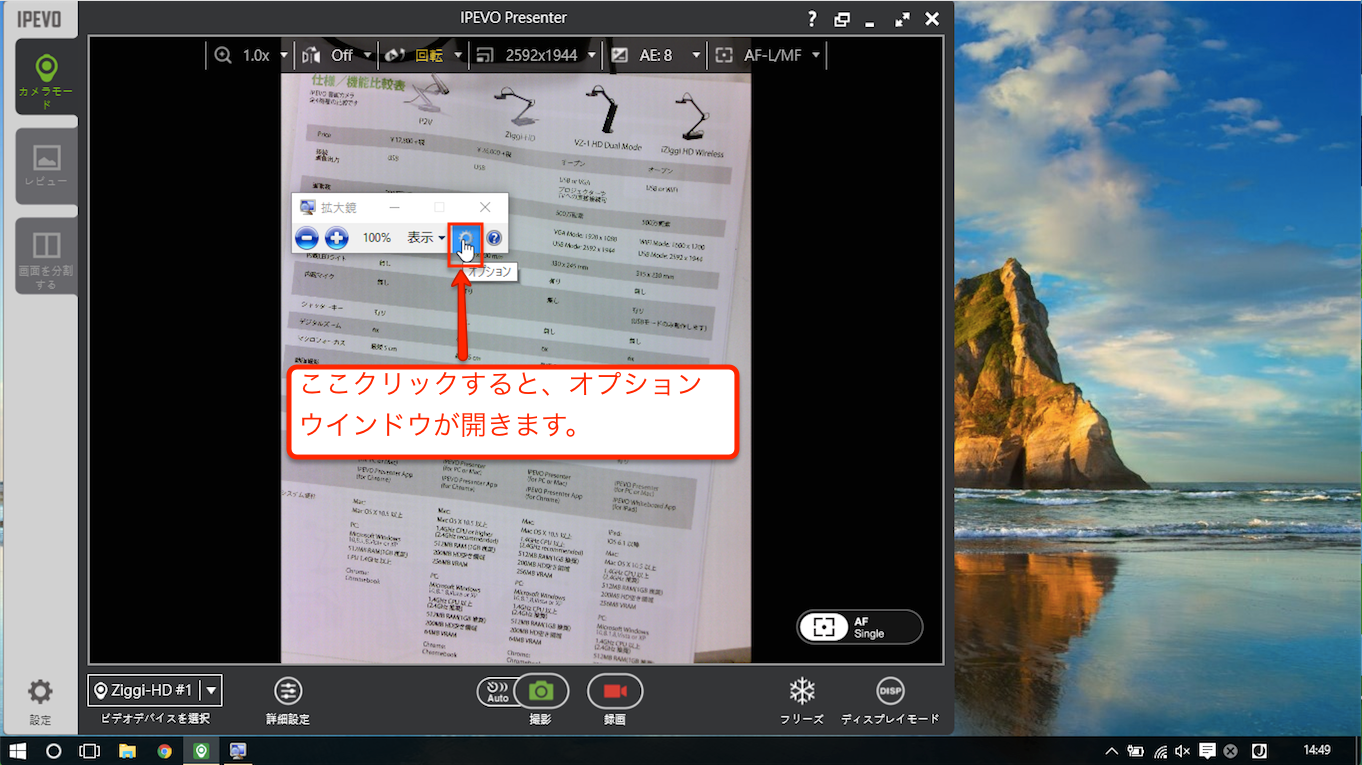The image size is (1362, 765).
Task: Open the 回転 rotation dropdown
Action: pos(424,56)
